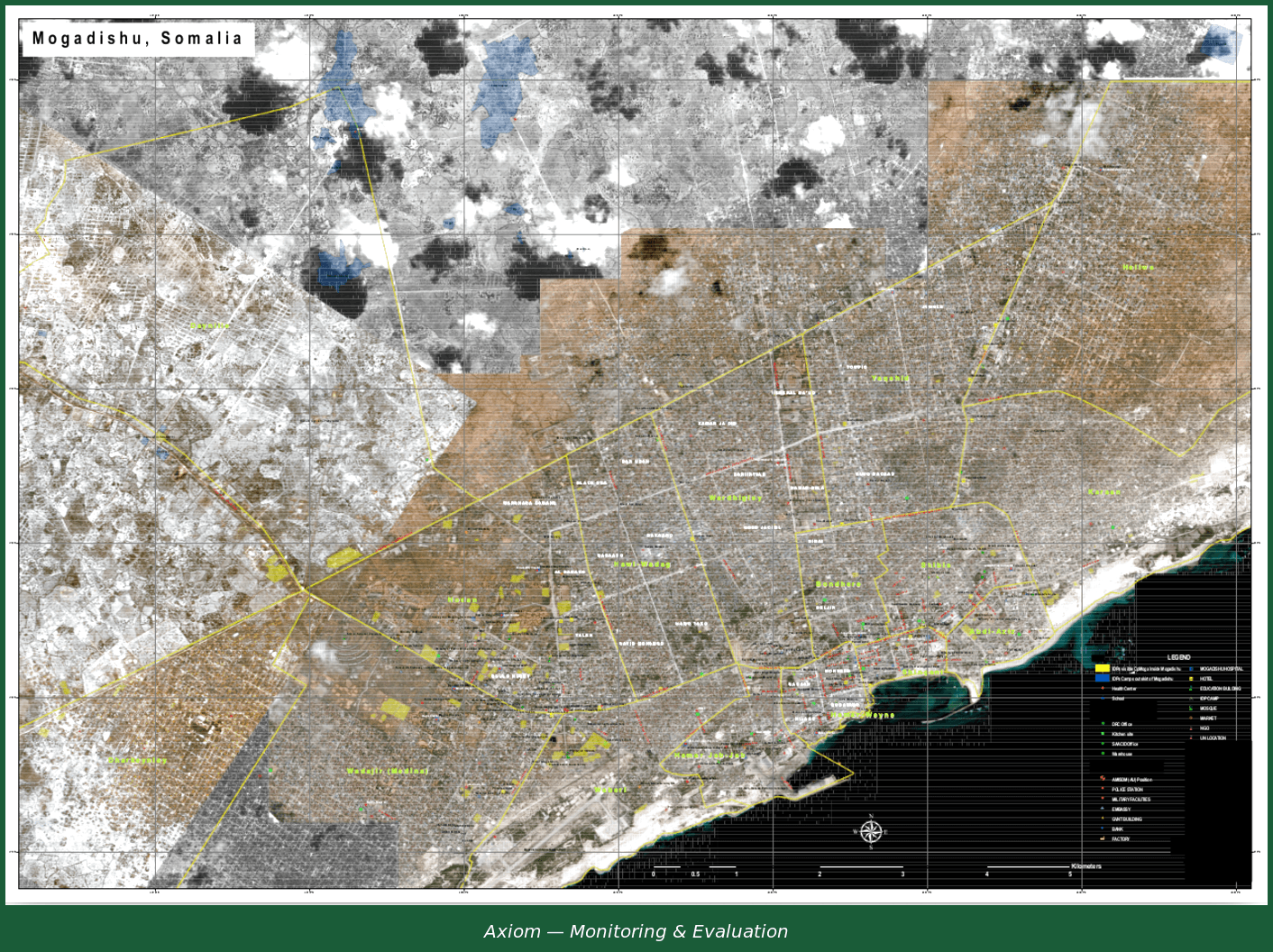Select the Wardhigley district label
Image resolution: width=1273 pixels, height=952 pixels.
pos(736,498)
